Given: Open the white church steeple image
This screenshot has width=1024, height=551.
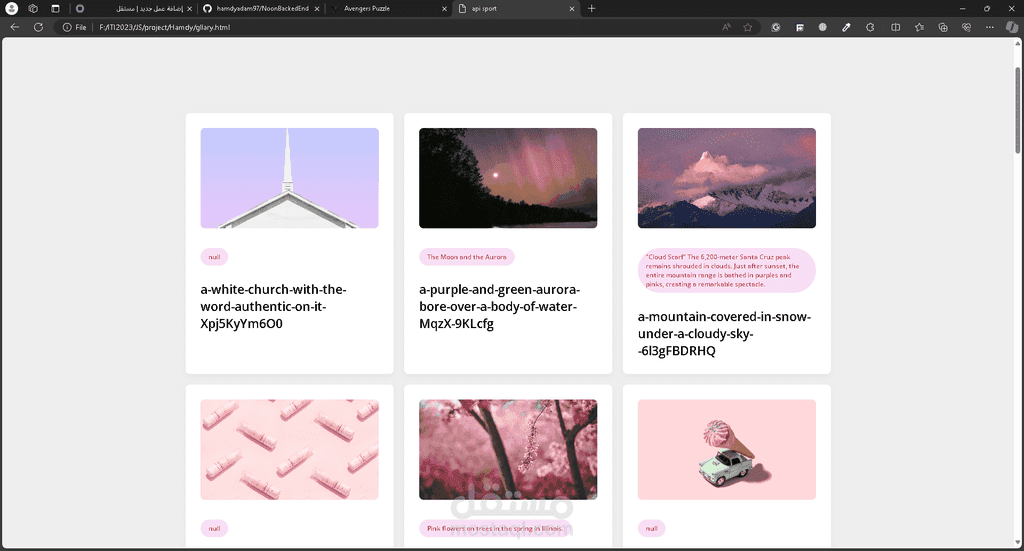Looking at the screenshot, I should point(289,178).
